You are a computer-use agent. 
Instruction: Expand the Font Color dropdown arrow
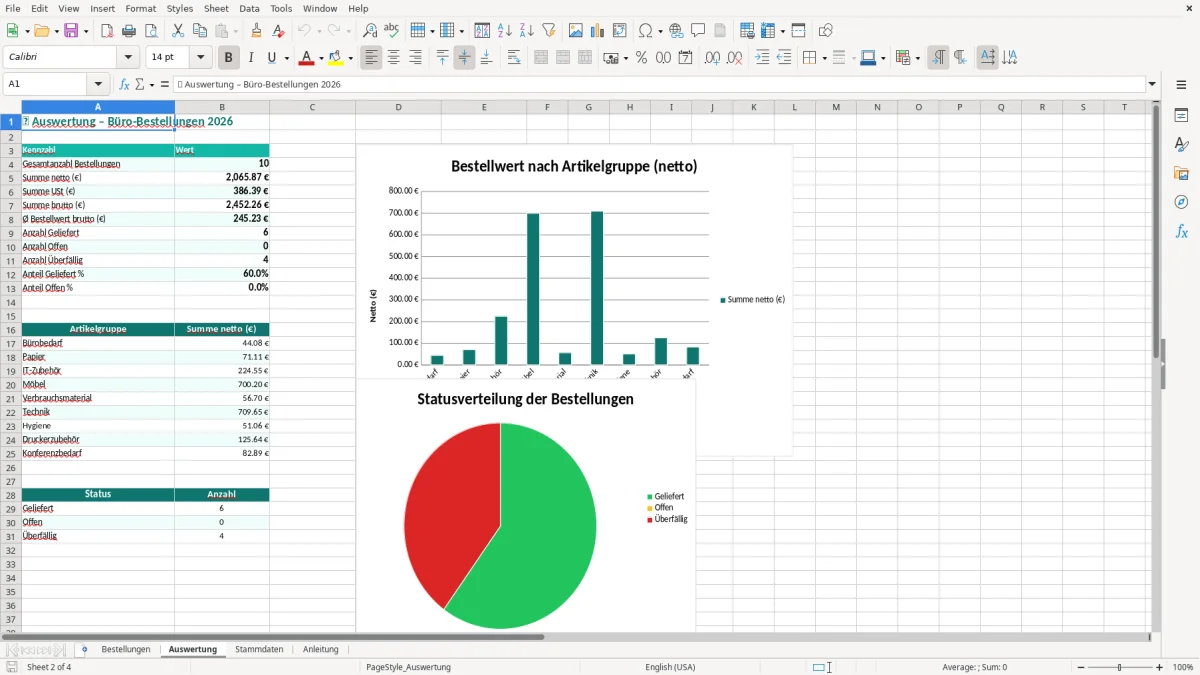[x=321, y=58]
